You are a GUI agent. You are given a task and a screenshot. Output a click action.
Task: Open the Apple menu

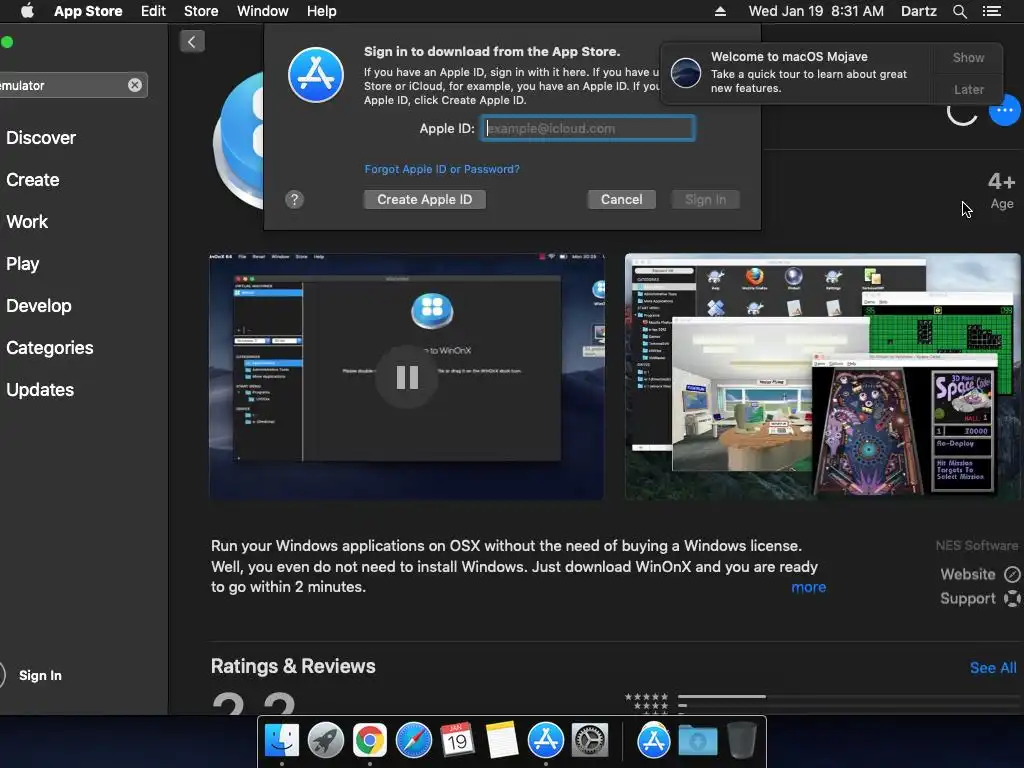click(27, 11)
